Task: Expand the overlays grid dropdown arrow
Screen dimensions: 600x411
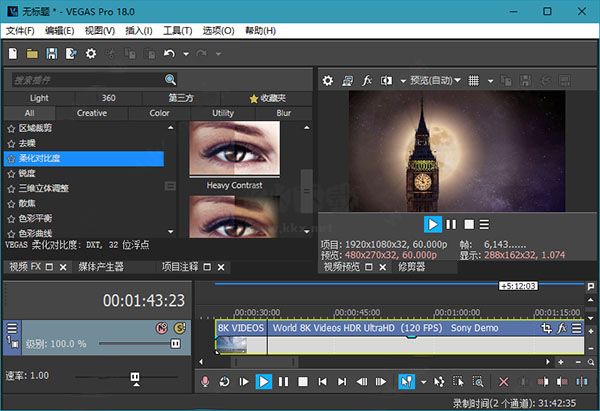Action: coord(490,80)
